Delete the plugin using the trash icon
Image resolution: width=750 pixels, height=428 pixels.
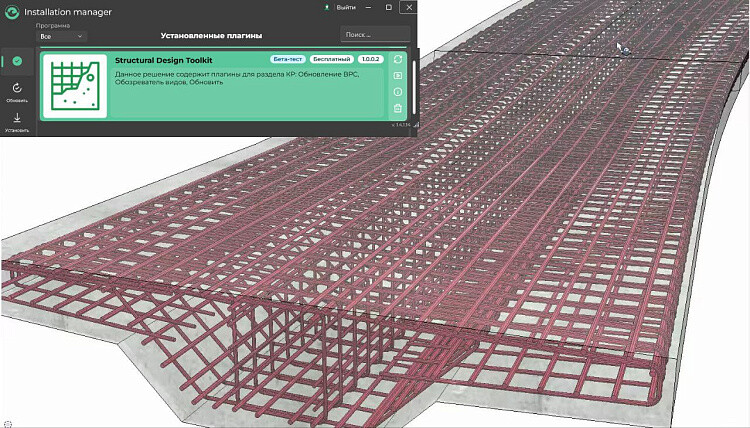point(398,108)
